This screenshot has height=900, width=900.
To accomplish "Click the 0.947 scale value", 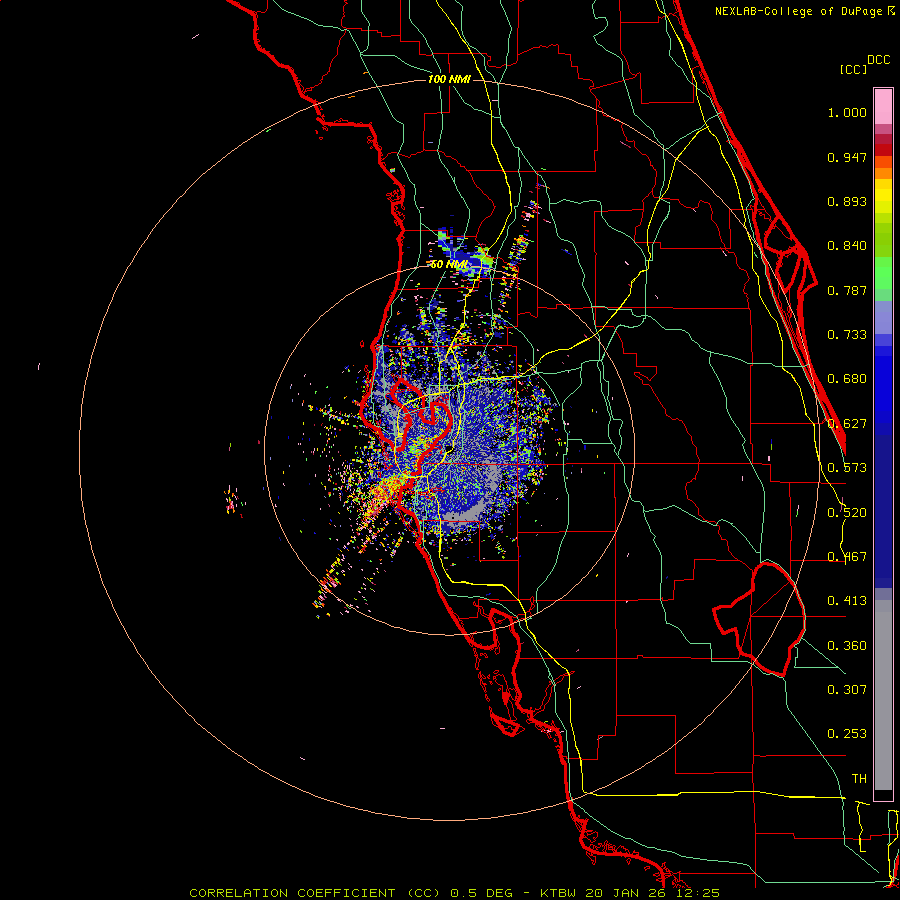I will pyautogui.click(x=847, y=157).
